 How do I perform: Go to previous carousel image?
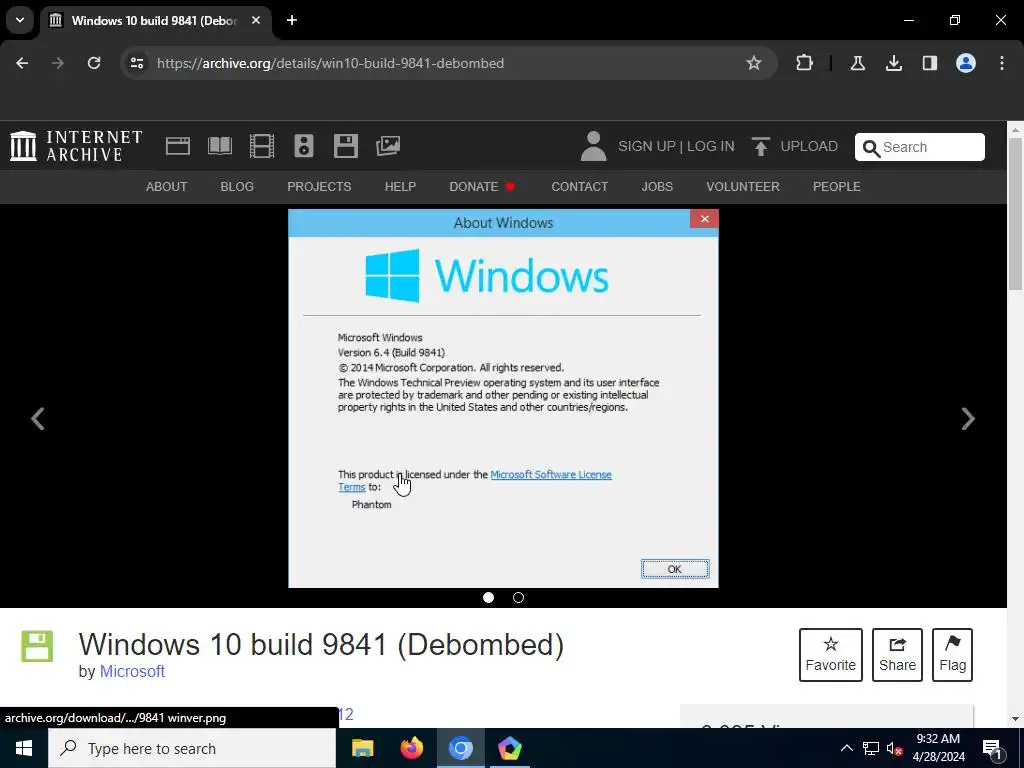tap(38, 419)
